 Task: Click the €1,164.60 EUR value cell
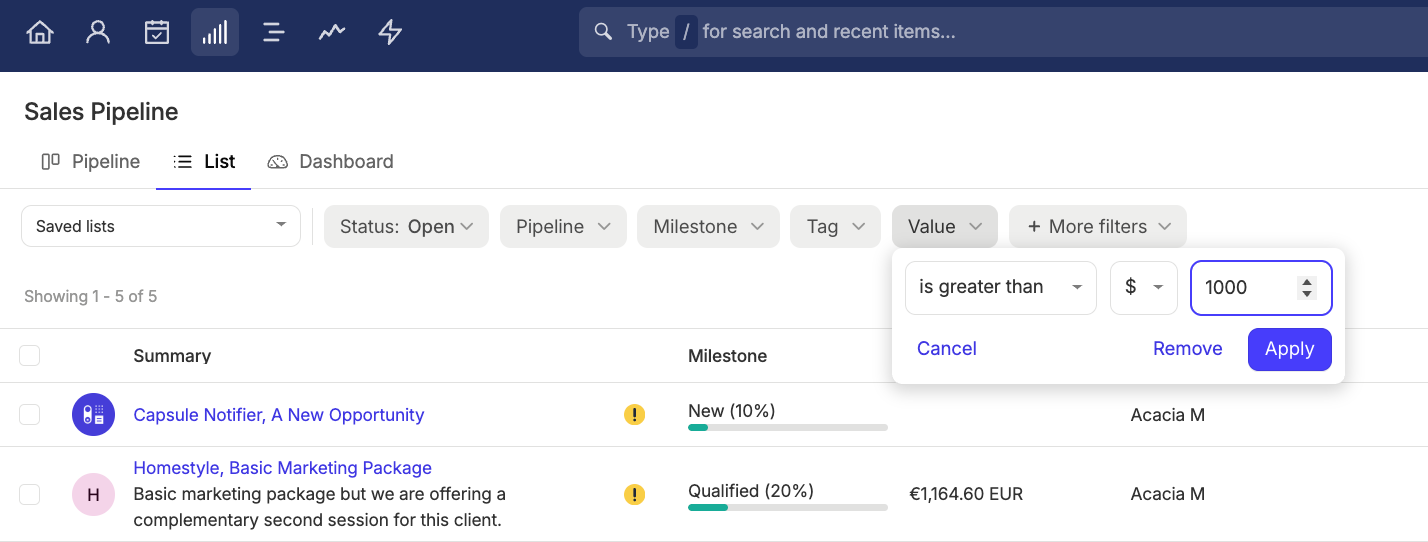pyautogui.click(x=966, y=494)
